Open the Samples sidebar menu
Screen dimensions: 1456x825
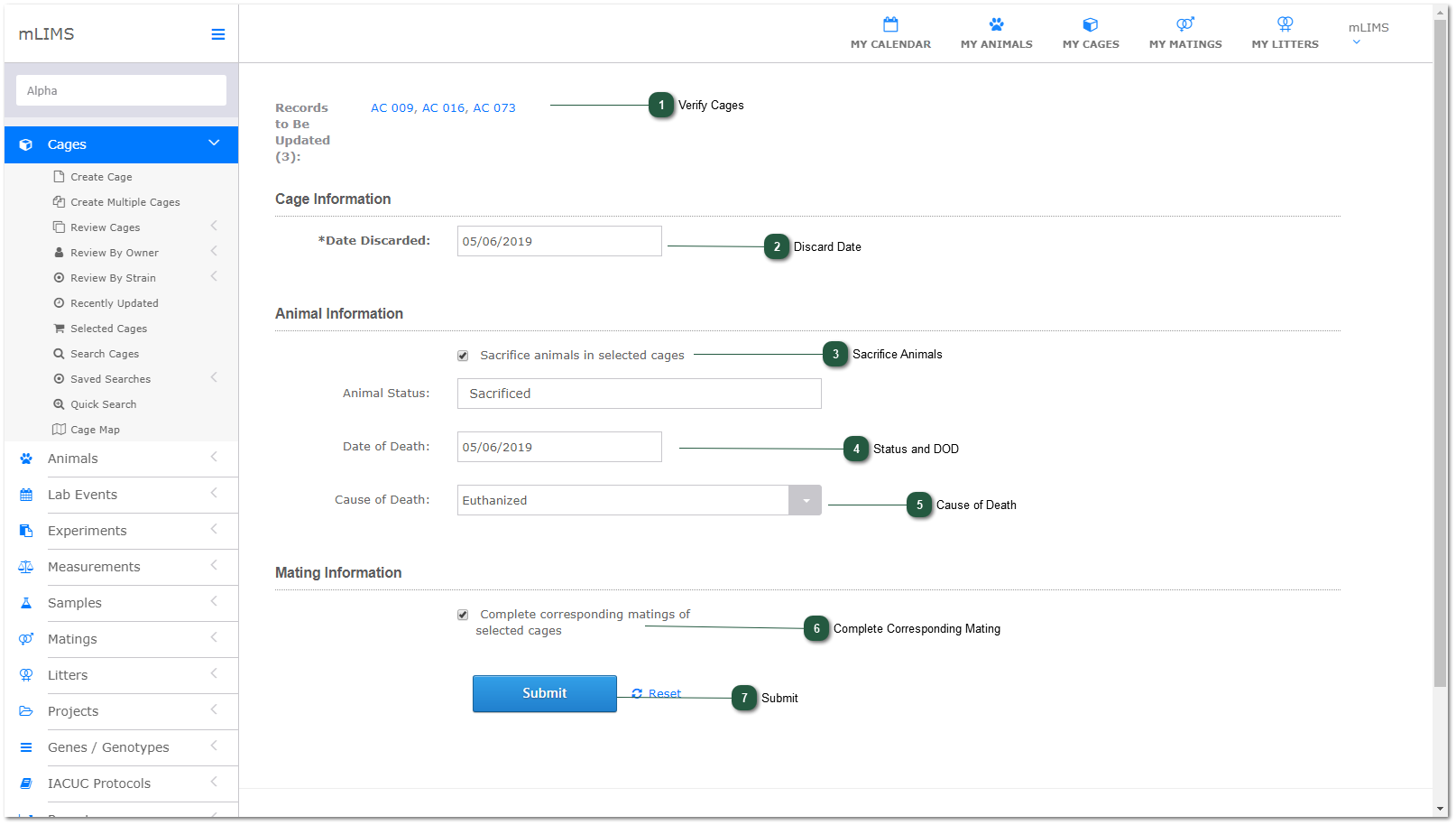[121, 603]
